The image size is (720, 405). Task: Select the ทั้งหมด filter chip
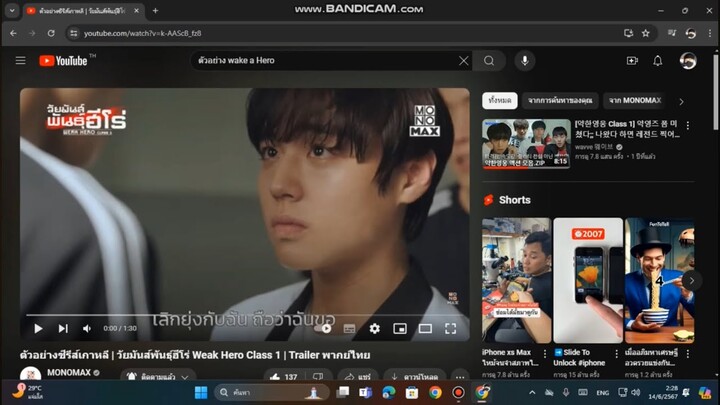click(500, 101)
